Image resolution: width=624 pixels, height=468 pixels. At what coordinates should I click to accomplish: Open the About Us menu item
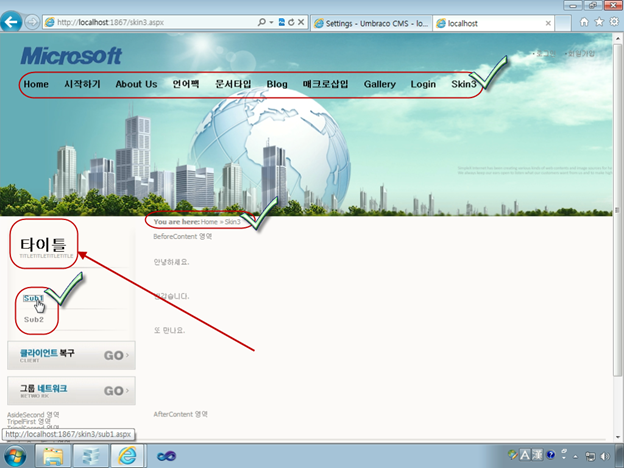[x=136, y=84]
